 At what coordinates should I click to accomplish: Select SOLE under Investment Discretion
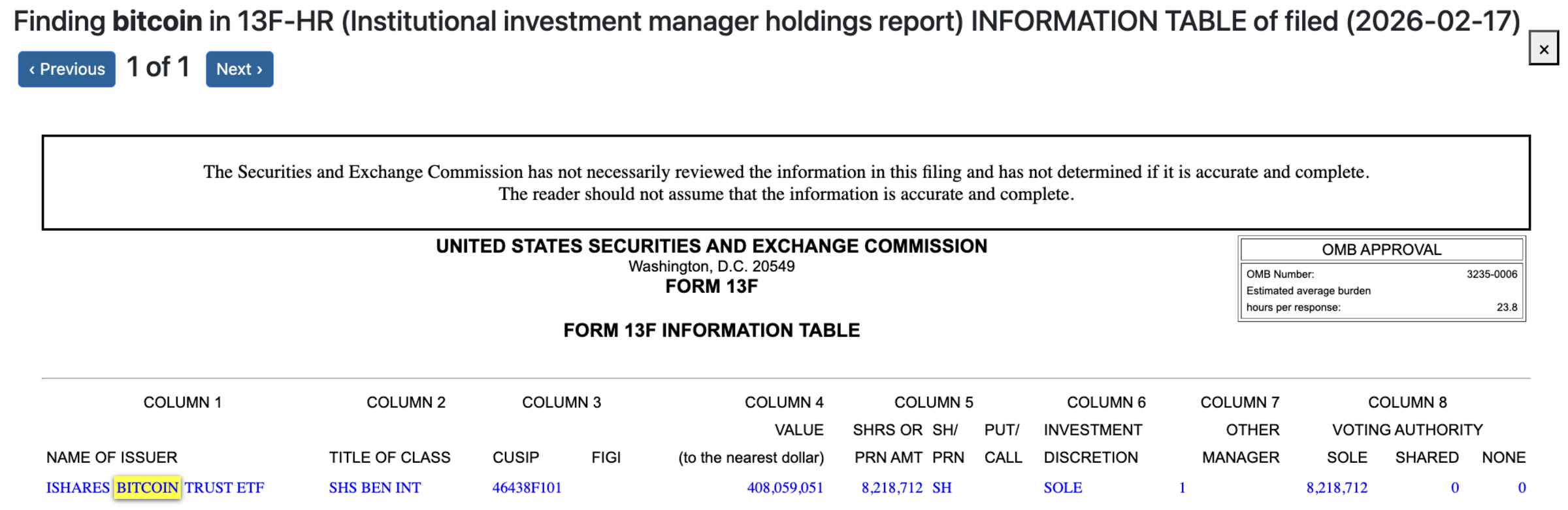pyautogui.click(x=1062, y=488)
